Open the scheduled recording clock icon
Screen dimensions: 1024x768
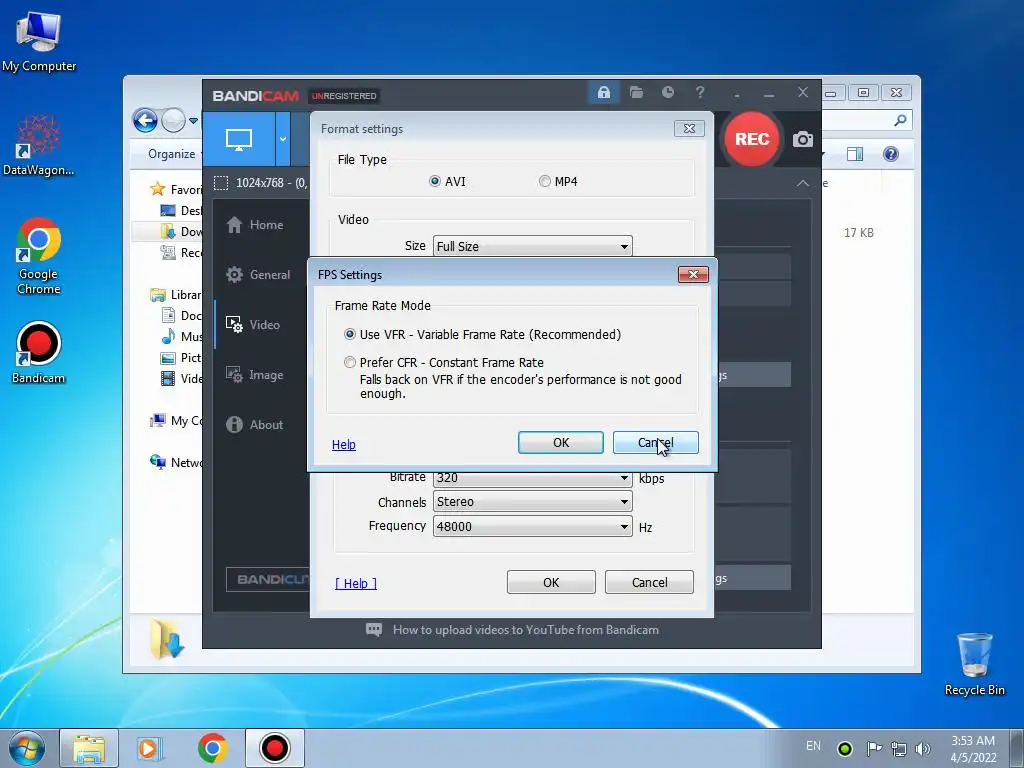tap(667, 92)
